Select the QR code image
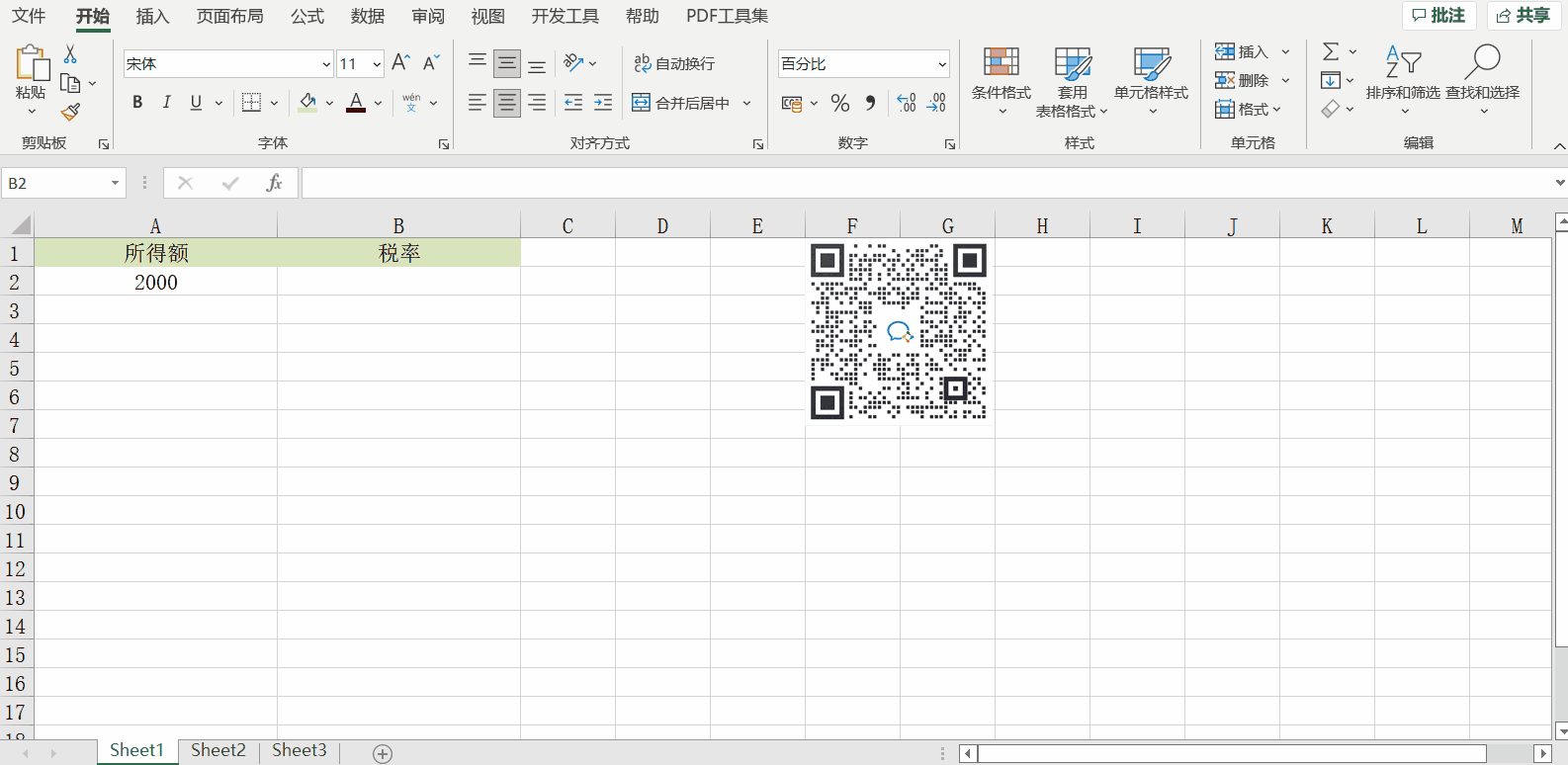Image resolution: width=1568 pixels, height=765 pixels. coord(899,331)
